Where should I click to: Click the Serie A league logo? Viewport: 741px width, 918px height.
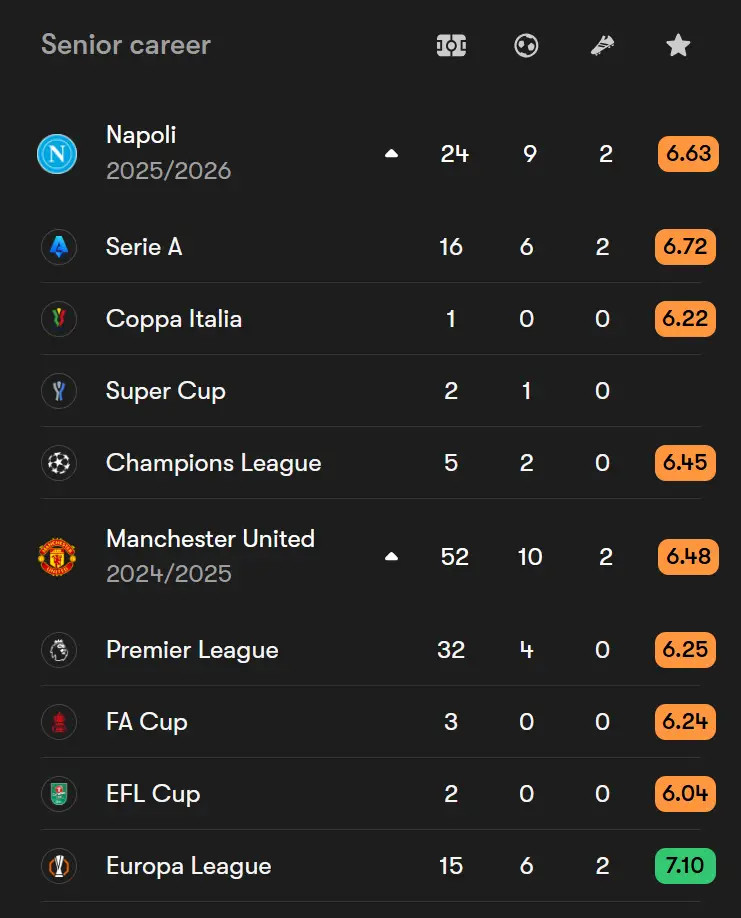click(59, 247)
